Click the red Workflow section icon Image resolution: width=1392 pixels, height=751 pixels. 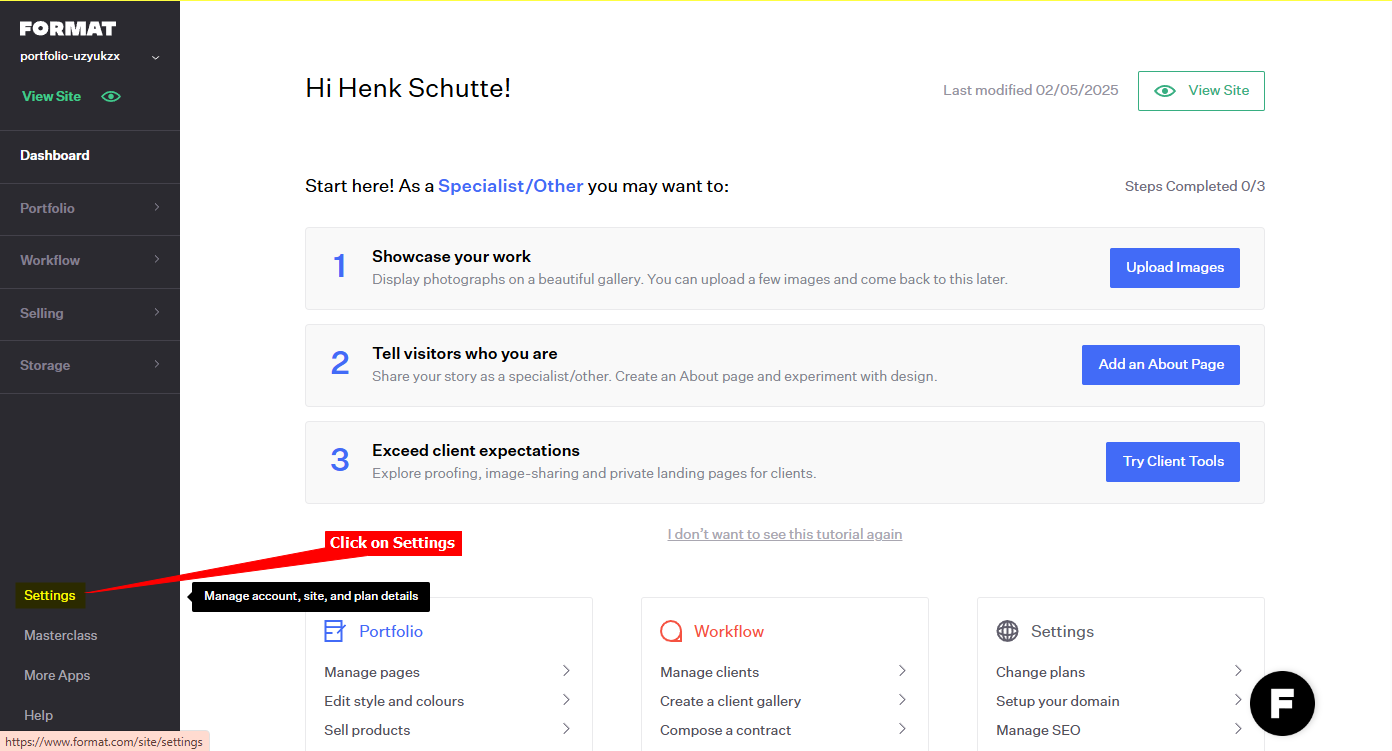click(x=671, y=631)
